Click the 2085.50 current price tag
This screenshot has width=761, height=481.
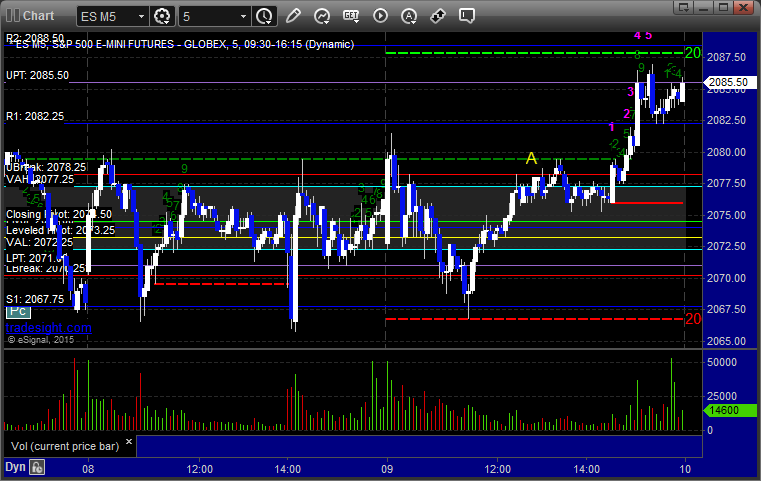(x=729, y=83)
